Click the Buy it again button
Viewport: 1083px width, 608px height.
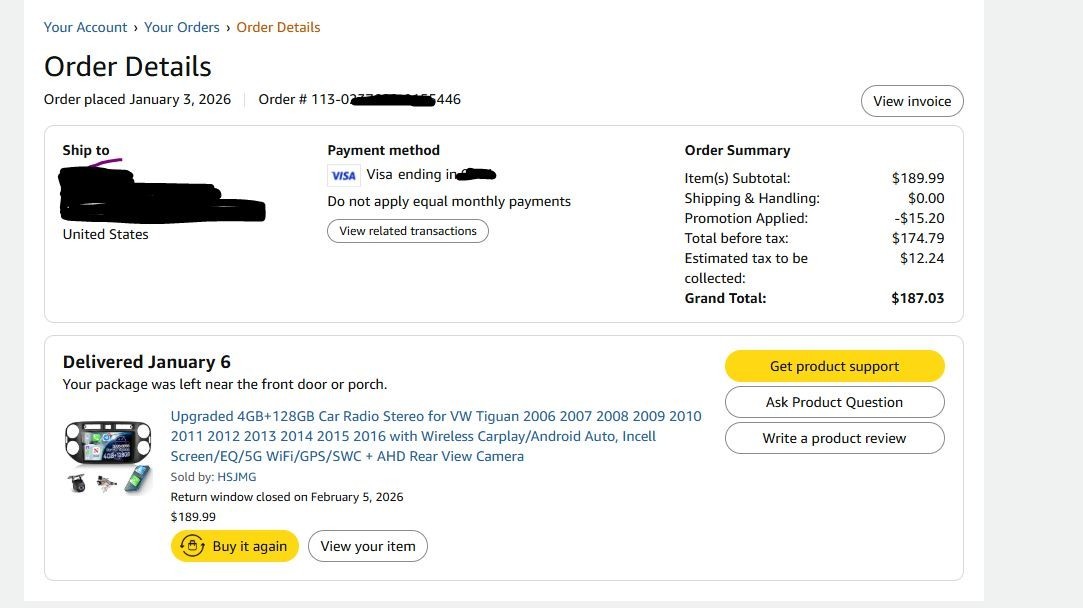235,546
